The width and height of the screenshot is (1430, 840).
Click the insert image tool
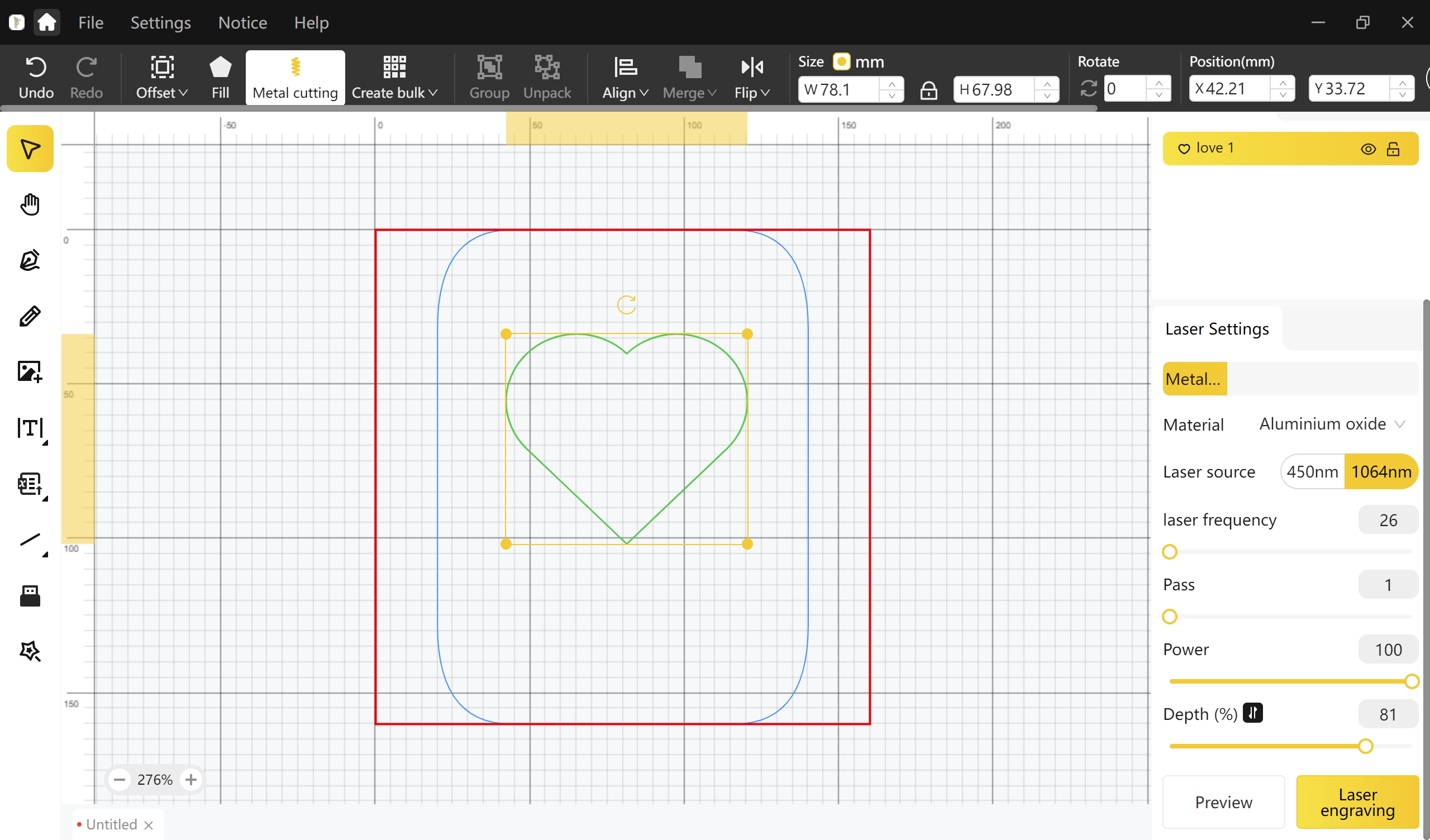[x=30, y=372]
